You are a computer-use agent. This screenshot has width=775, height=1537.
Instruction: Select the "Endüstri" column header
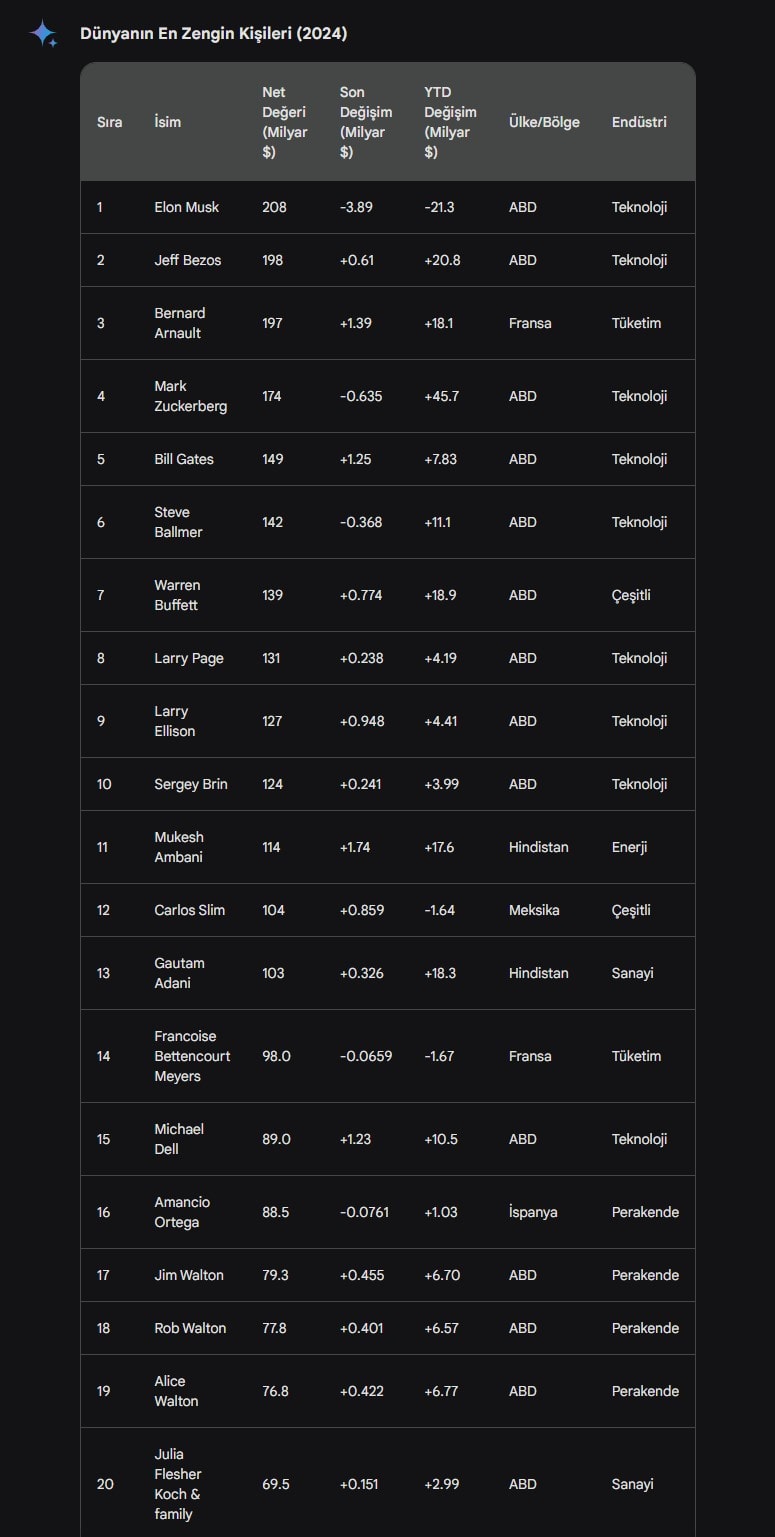click(x=639, y=122)
